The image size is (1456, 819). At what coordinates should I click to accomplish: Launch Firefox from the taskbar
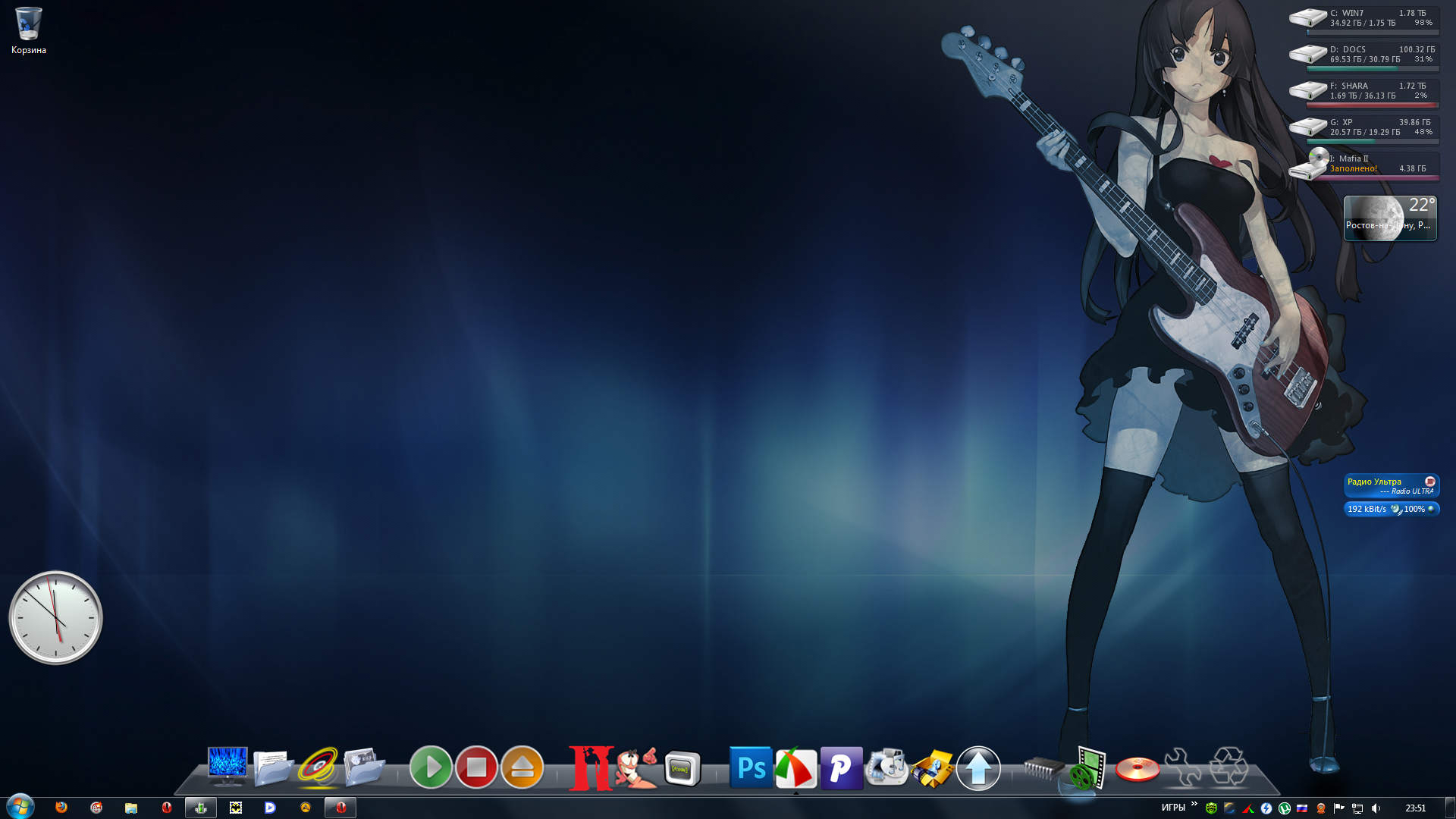click(61, 808)
